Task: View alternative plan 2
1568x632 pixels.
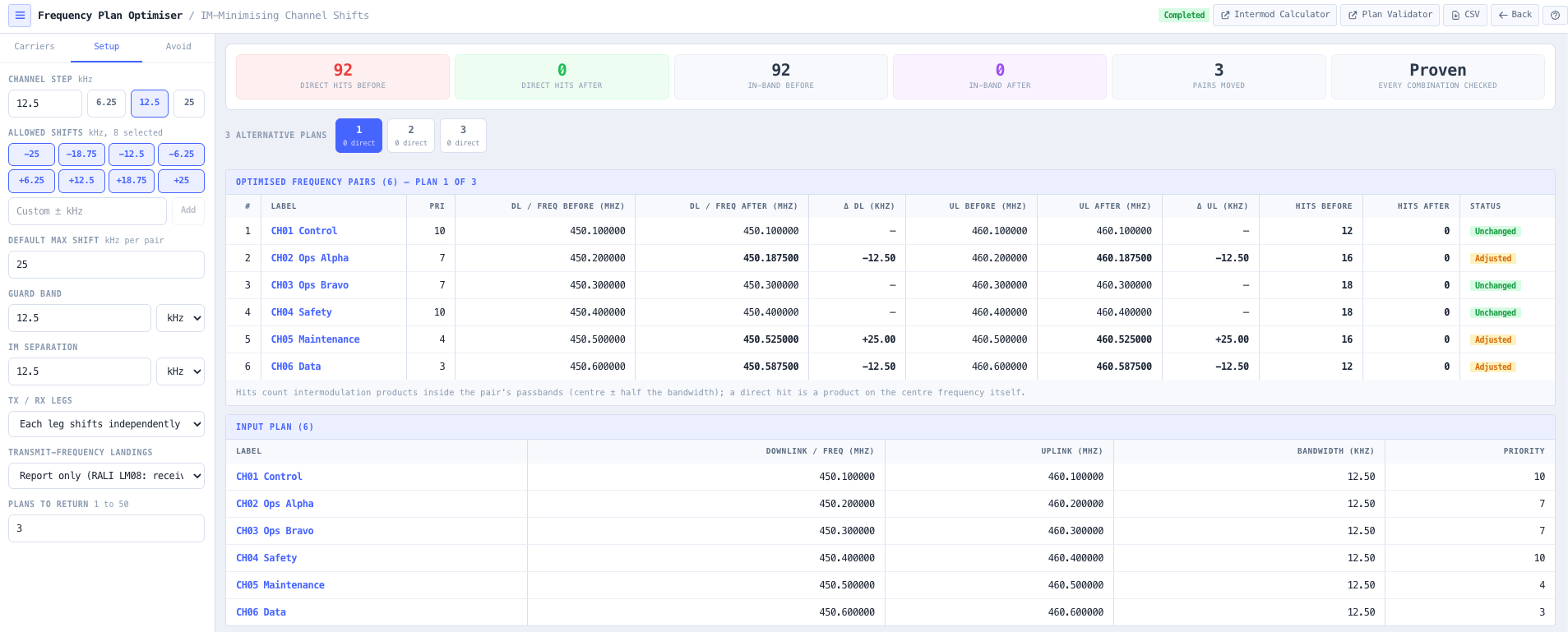Action: [411, 136]
